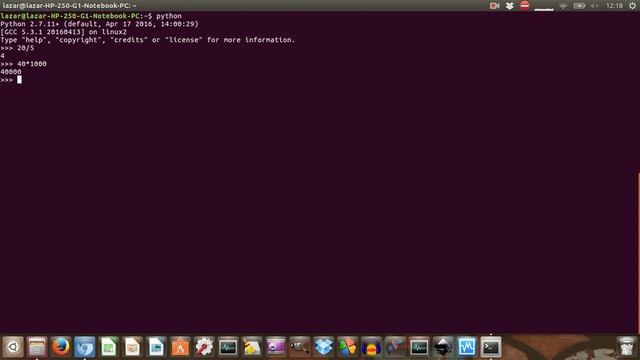Click the active Python prompt cursor
Image resolution: width=640 pixels, height=360 pixels.
coord(19,80)
